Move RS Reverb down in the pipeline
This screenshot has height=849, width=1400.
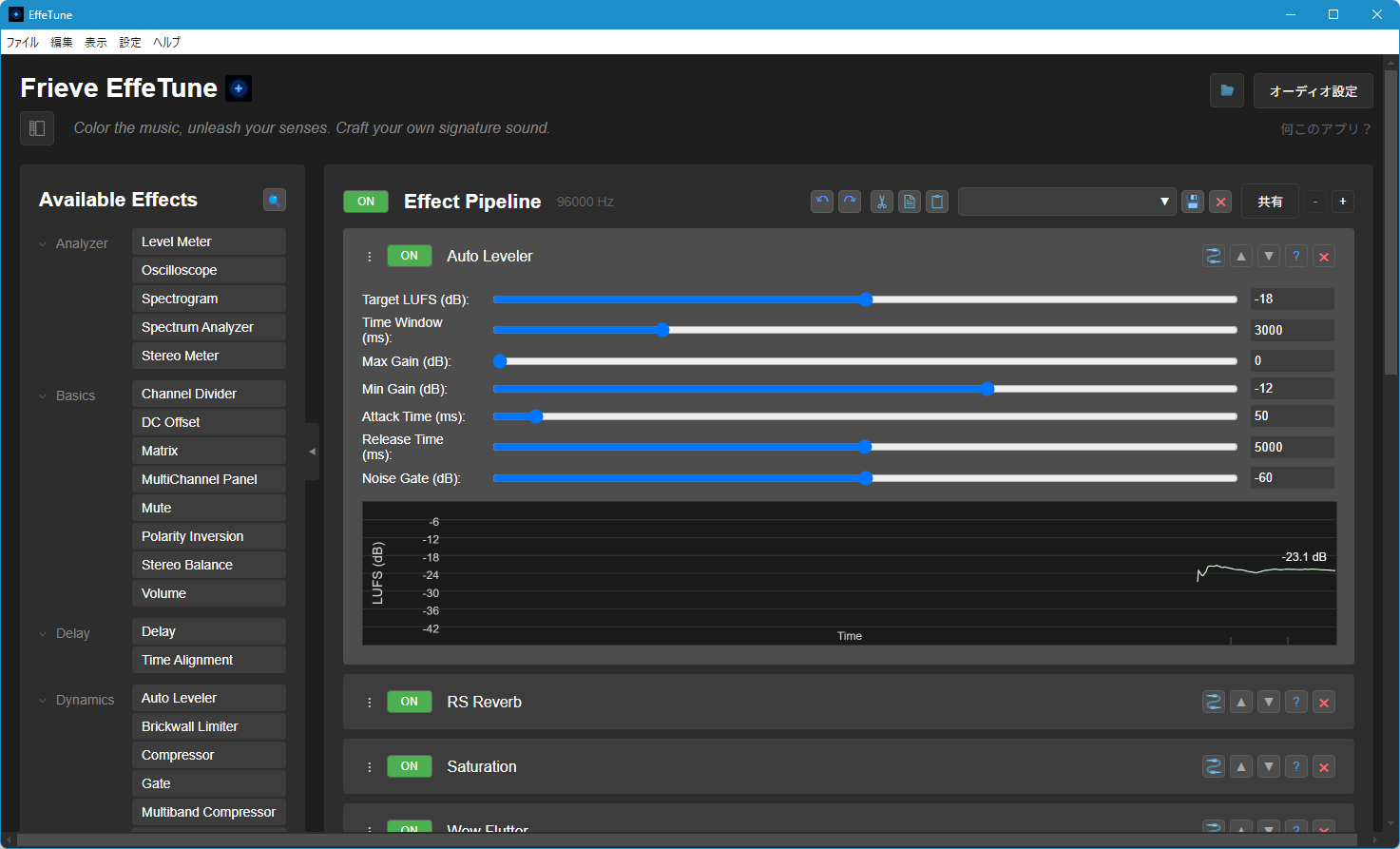[x=1269, y=702]
